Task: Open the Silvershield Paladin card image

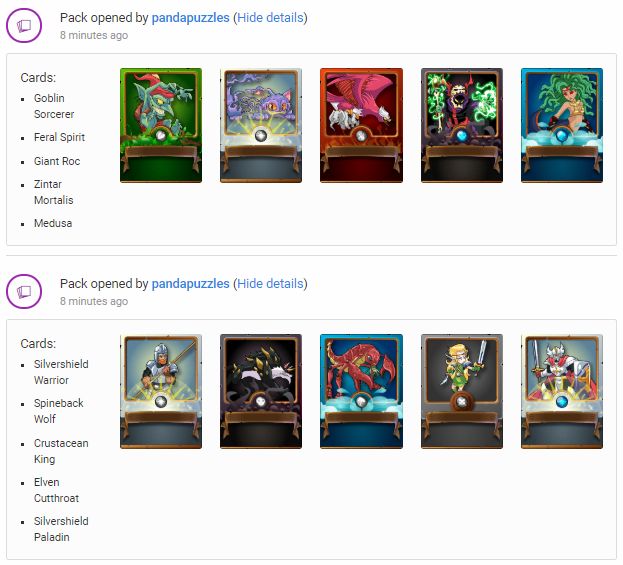Action: [562, 391]
